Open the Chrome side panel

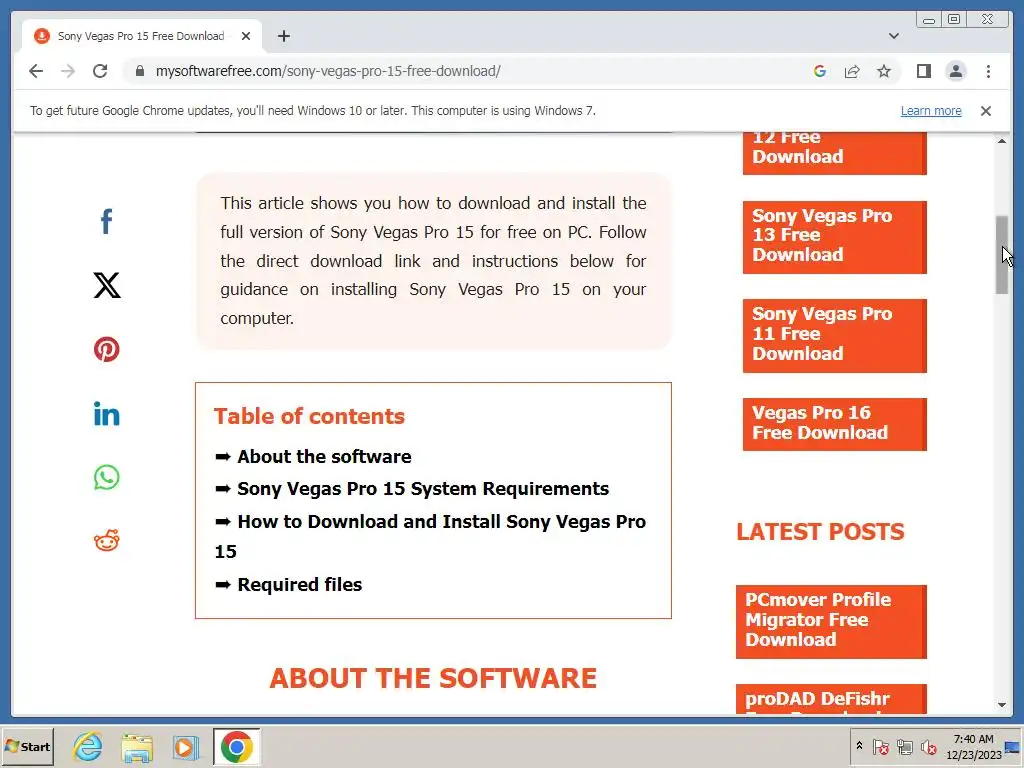click(923, 71)
